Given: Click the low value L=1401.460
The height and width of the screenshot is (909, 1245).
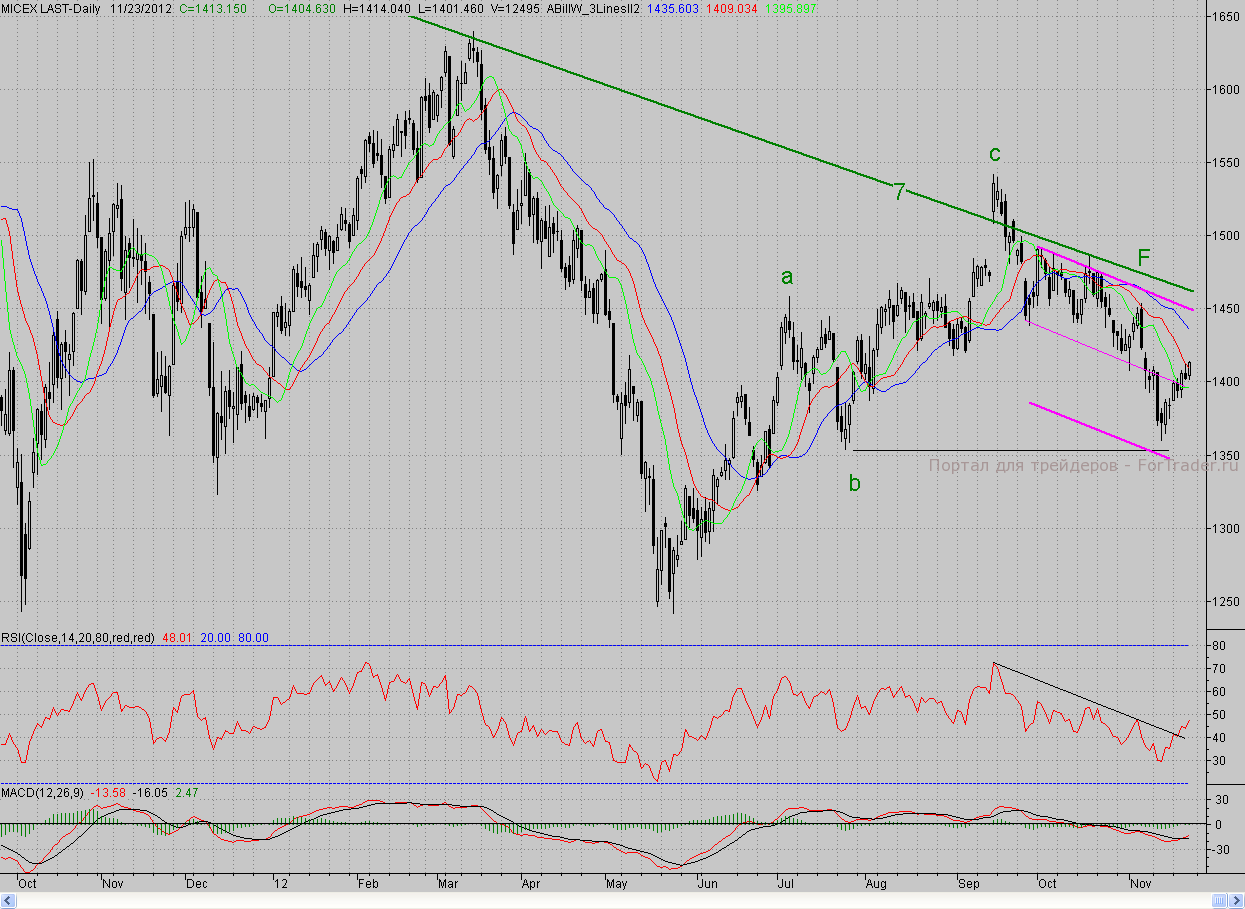Looking at the screenshot, I should click(449, 7).
